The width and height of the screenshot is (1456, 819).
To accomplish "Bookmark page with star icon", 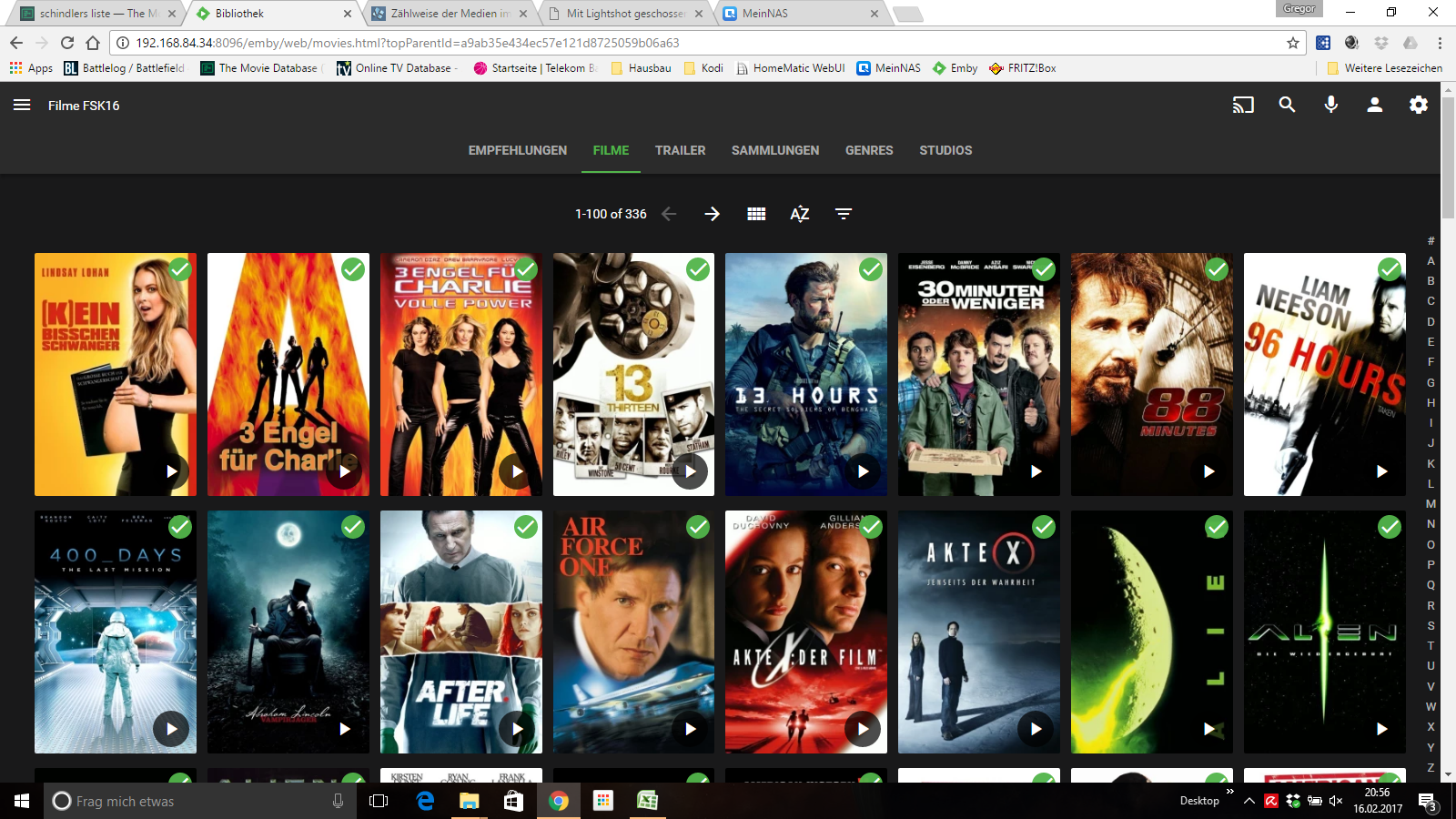I will 1292,43.
